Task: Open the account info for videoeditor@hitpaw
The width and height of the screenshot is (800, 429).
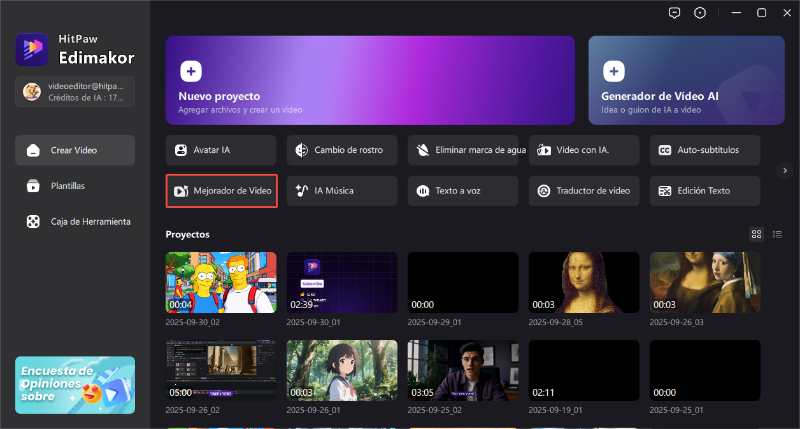Action: point(75,91)
